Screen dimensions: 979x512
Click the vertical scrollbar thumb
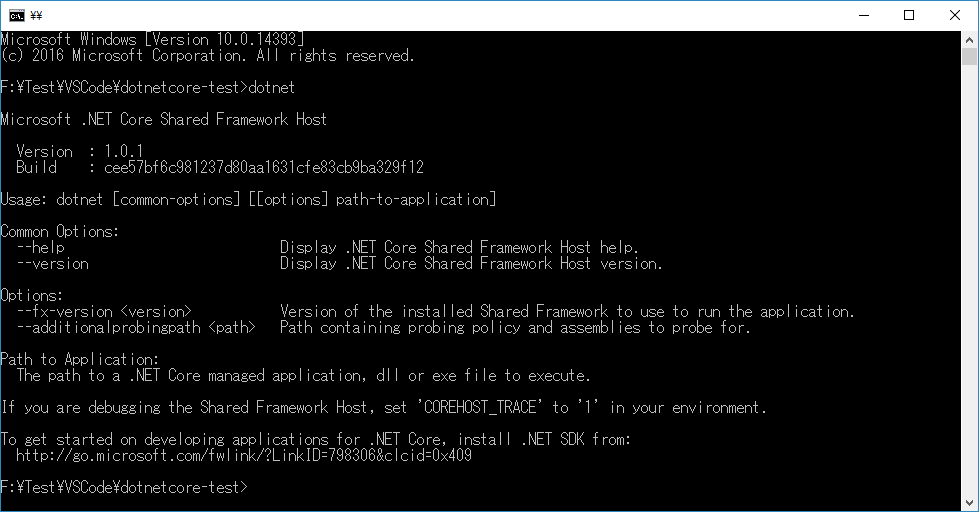click(x=969, y=56)
